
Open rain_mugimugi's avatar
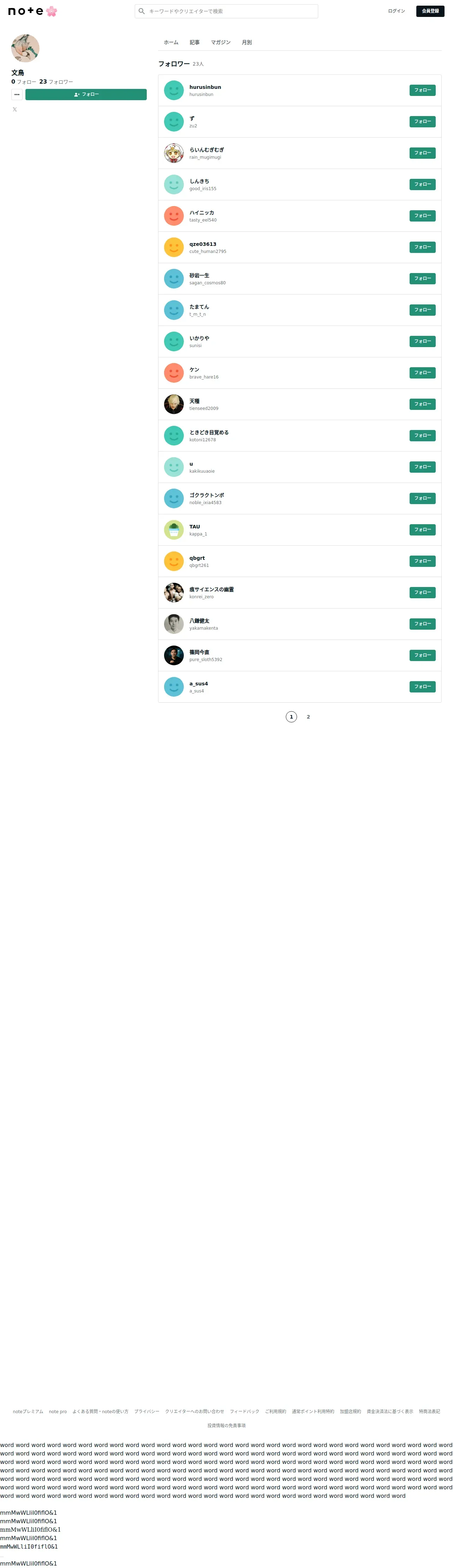[x=174, y=153]
